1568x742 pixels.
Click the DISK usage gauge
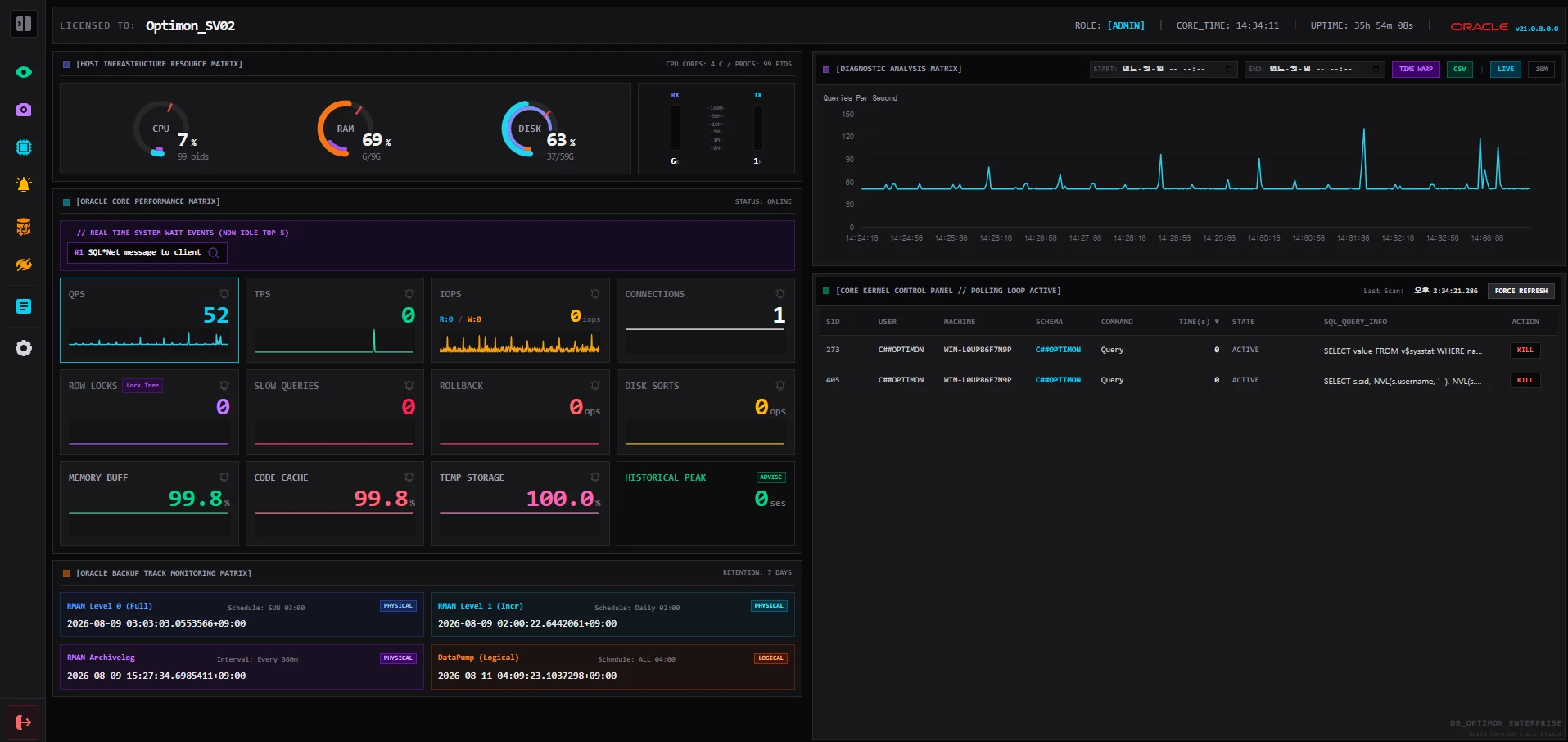pyautogui.click(x=530, y=129)
